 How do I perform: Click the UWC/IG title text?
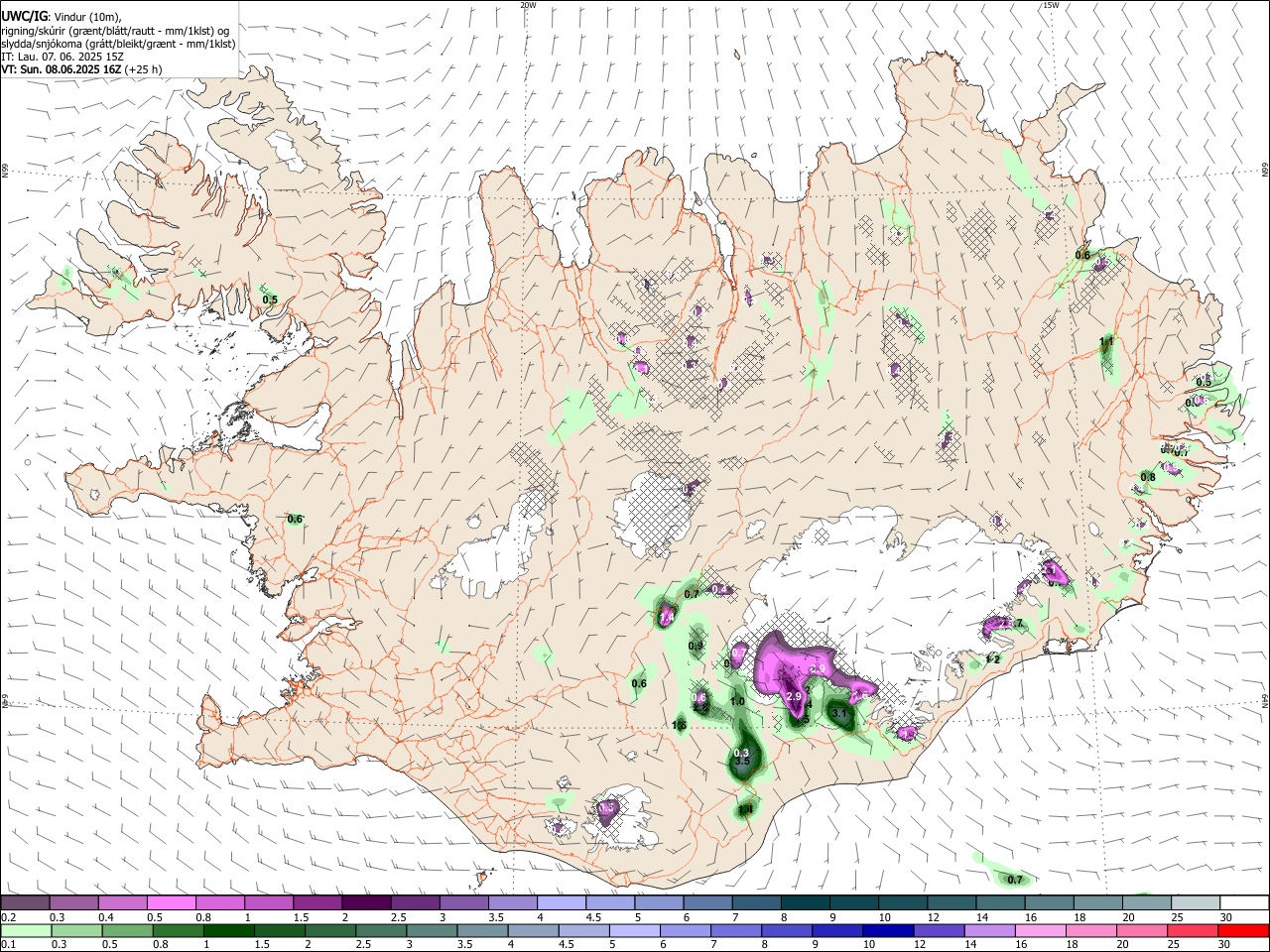[x=23, y=17]
